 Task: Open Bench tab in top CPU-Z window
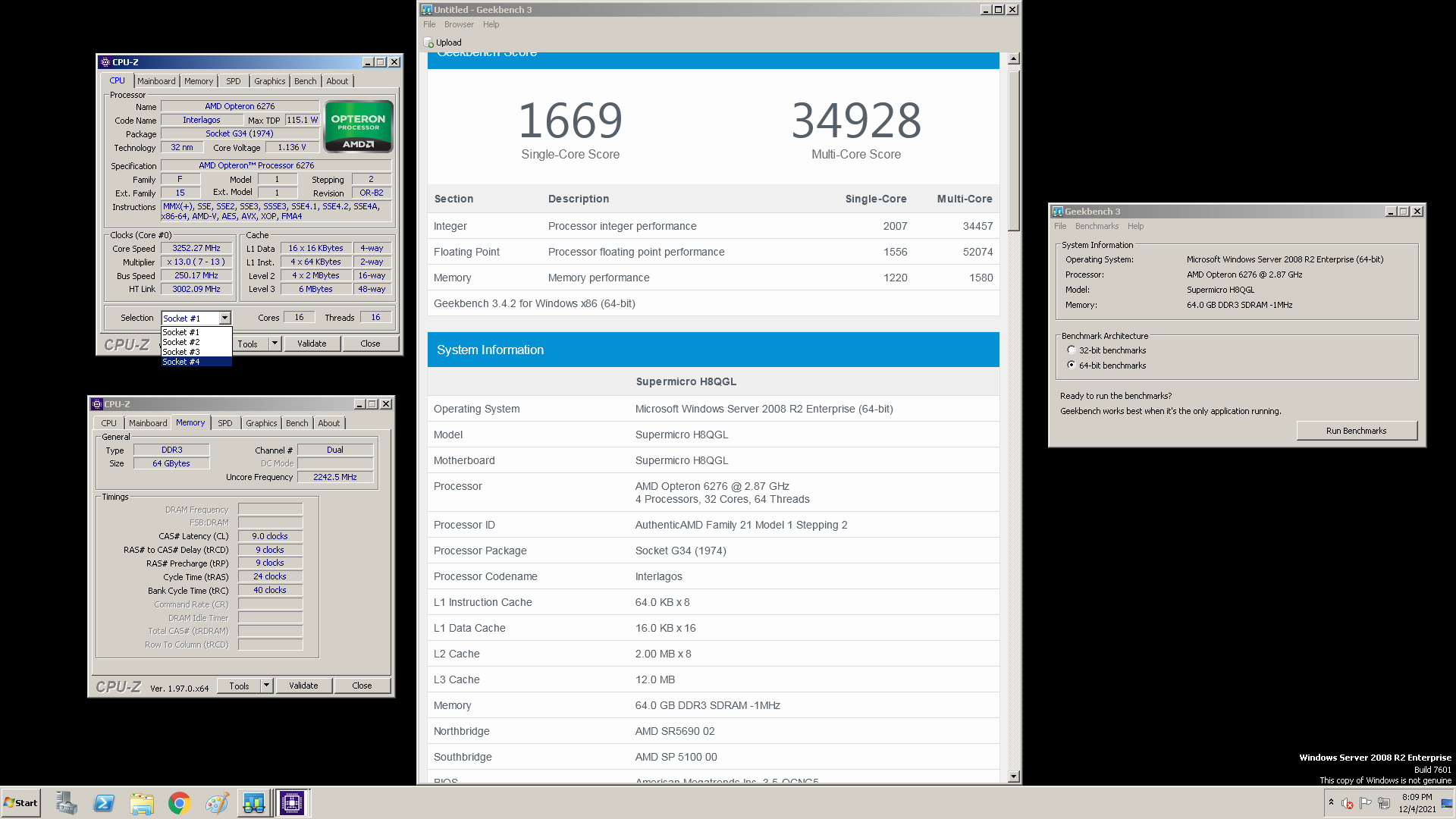[x=306, y=81]
